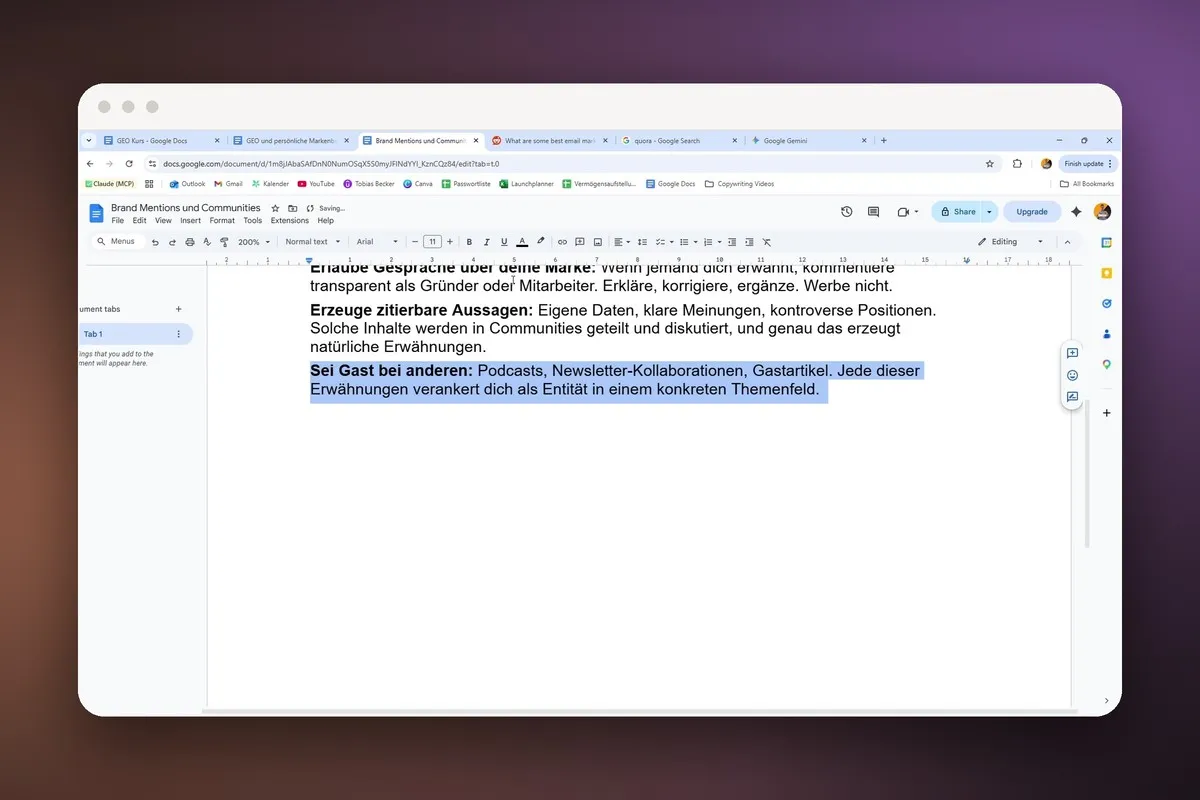Viewport: 1200px width, 800px height.
Task: Open the Edit menu
Action: coord(139,221)
